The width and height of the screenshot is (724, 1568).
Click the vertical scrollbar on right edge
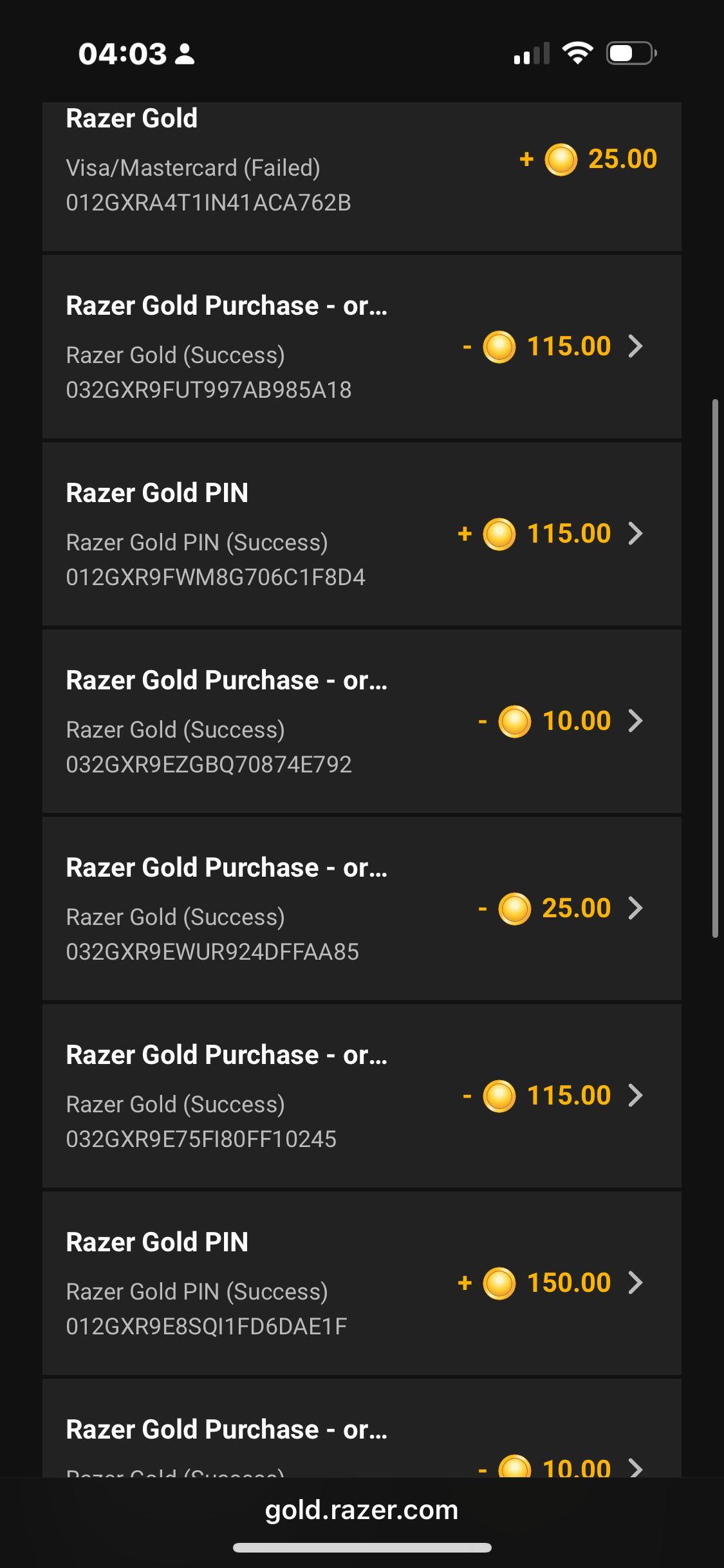714,668
